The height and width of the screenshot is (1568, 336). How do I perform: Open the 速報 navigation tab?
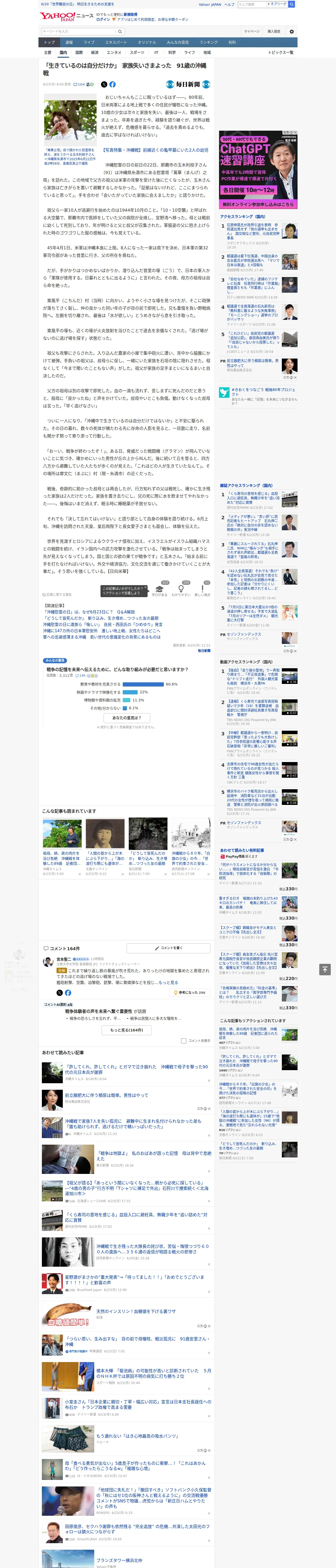69,43
